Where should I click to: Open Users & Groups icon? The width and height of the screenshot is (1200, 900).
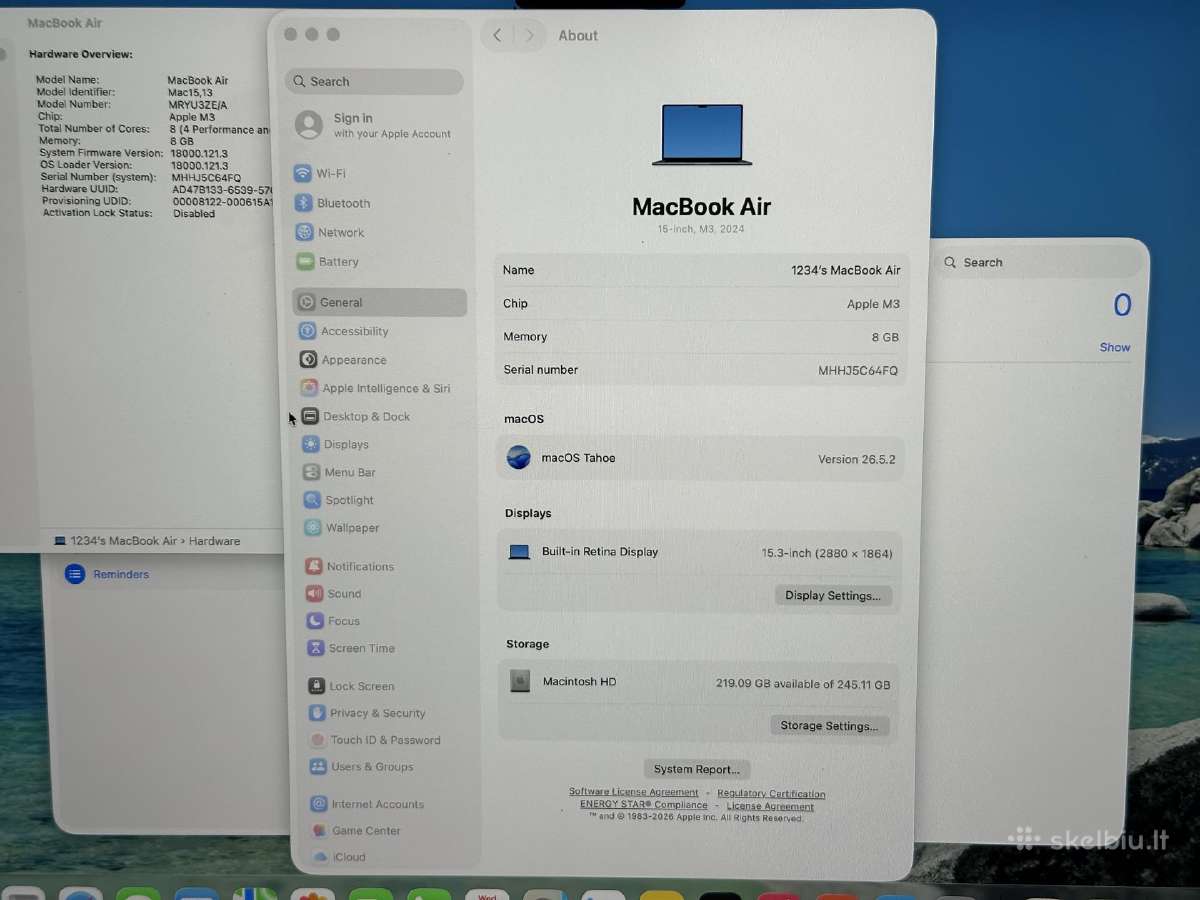pyautogui.click(x=318, y=767)
